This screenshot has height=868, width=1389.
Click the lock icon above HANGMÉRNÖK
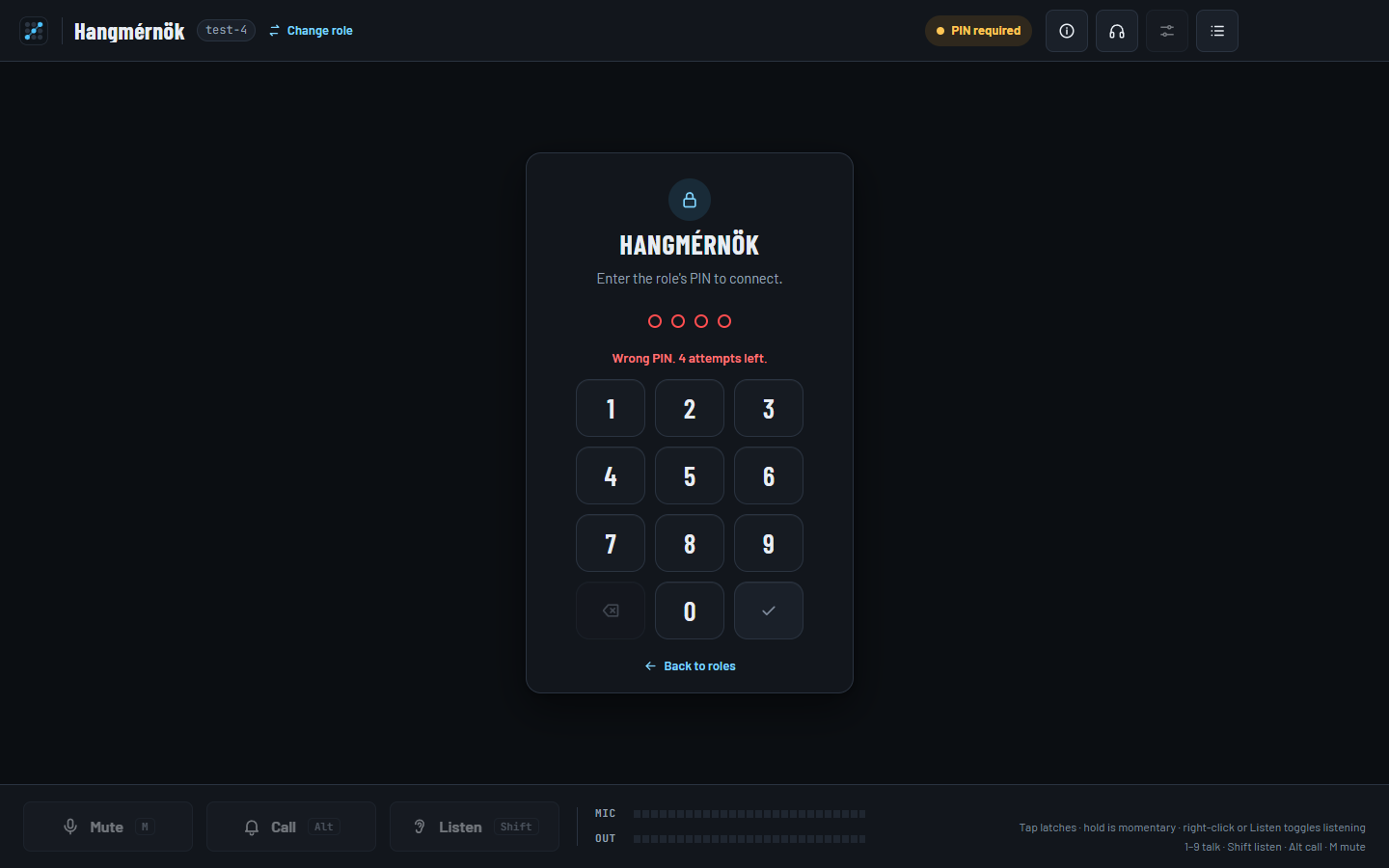coord(690,200)
